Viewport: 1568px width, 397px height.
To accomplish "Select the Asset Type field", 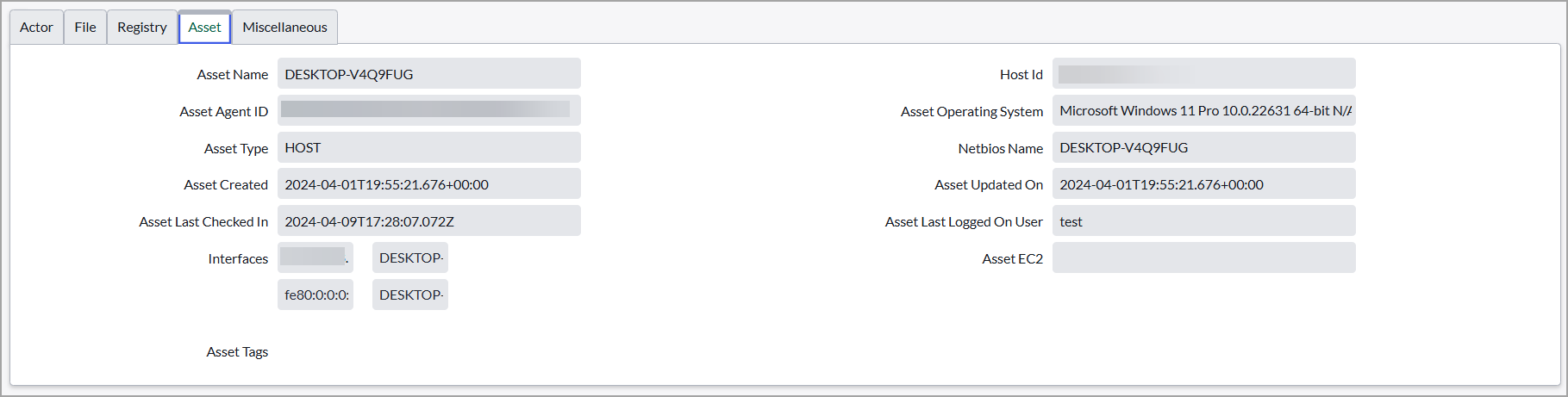I will 428,148.
